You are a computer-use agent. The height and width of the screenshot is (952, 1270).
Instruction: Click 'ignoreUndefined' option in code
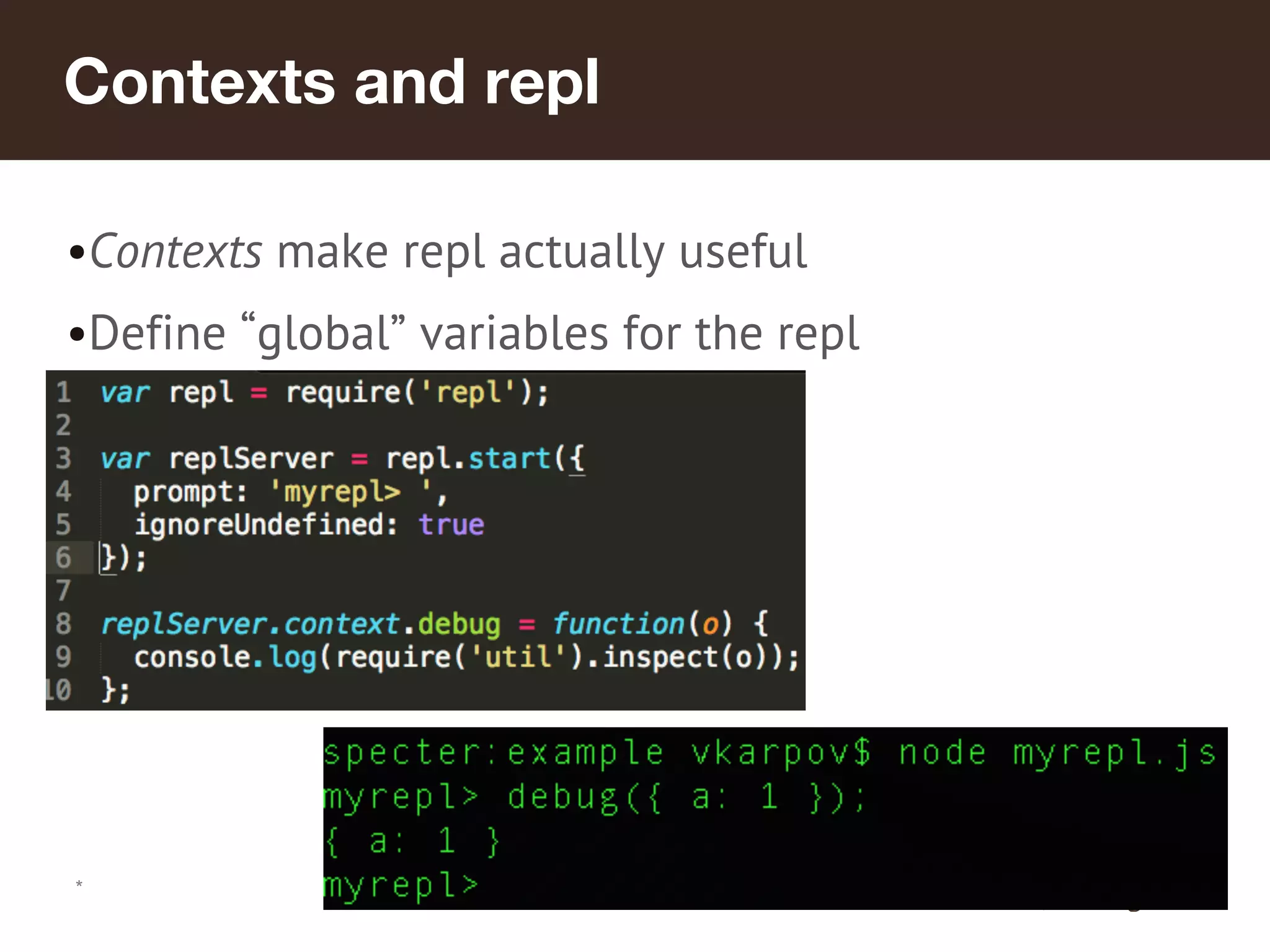[259, 525]
